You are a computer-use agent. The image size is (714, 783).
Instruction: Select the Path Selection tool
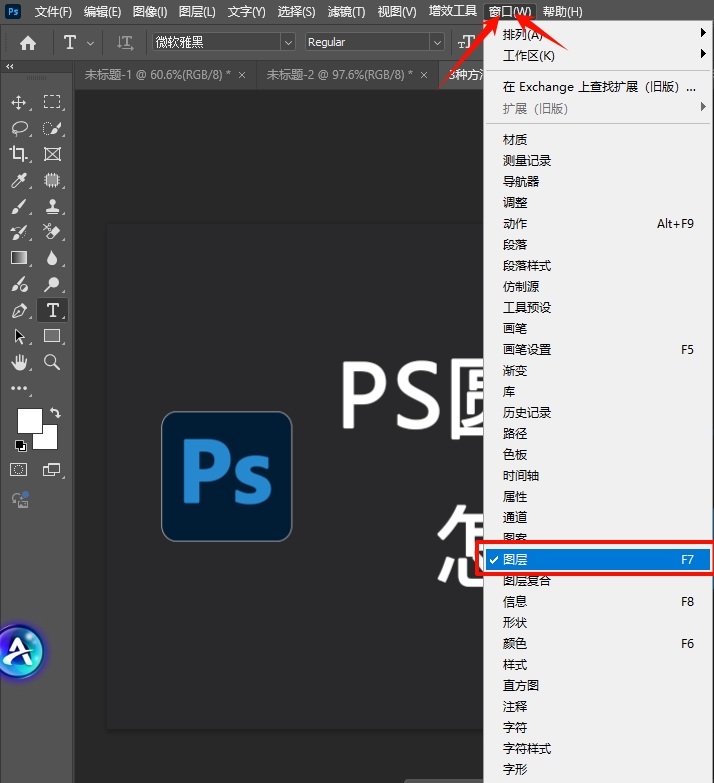[19, 336]
